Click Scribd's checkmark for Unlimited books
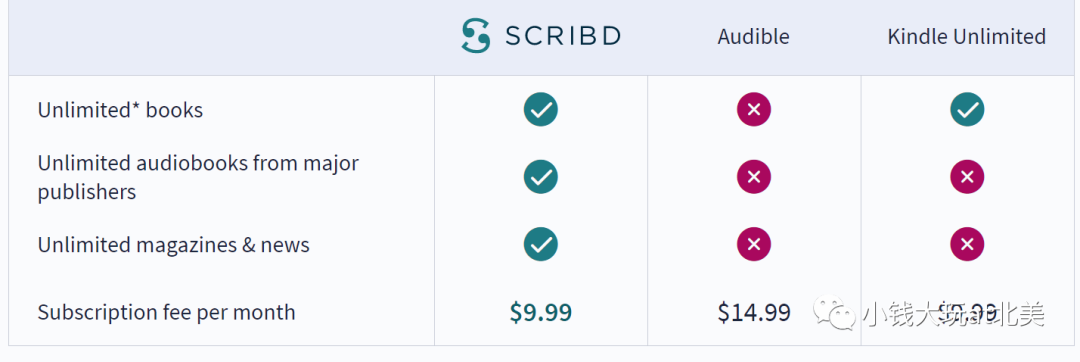This screenshot has width=1080, height=362. click(541, 109)
